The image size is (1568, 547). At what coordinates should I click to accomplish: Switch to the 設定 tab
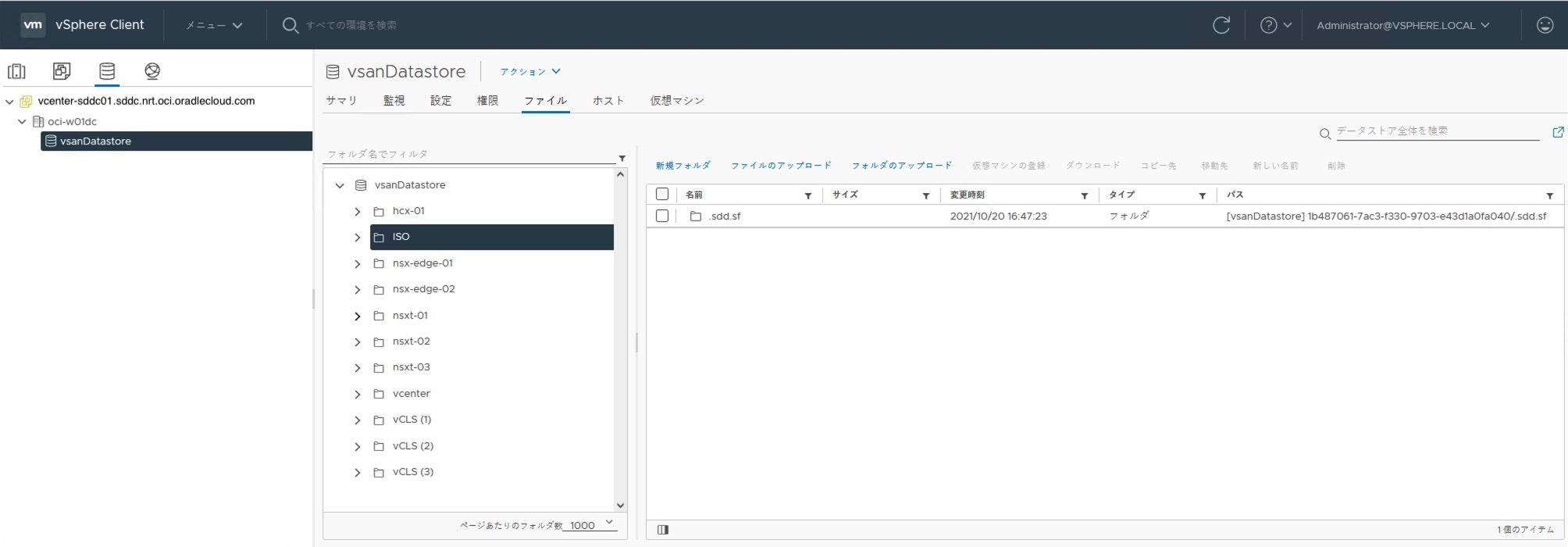(x=440, y=101)
